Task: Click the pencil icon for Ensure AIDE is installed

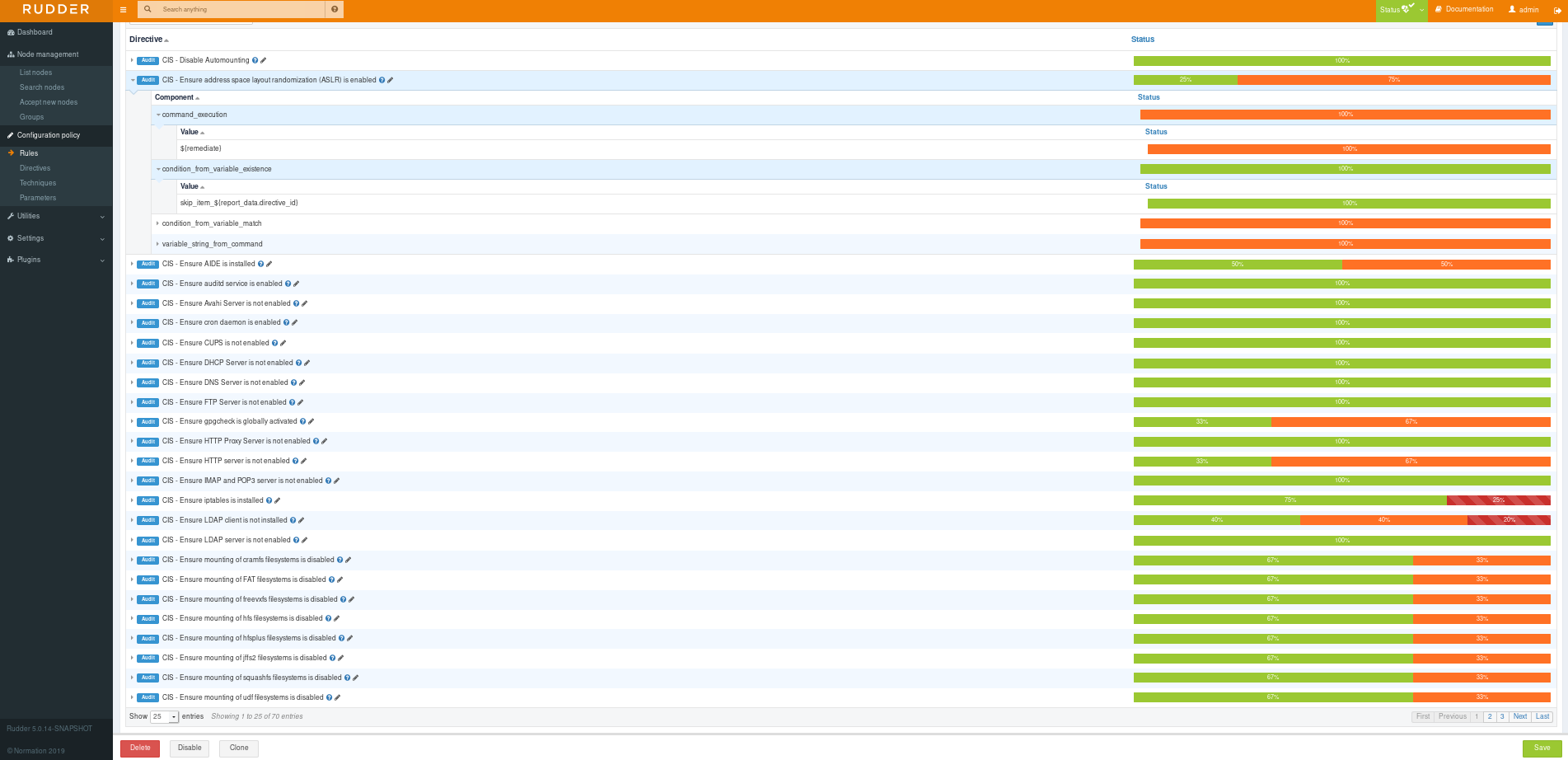Action: (x=269, y=264)
